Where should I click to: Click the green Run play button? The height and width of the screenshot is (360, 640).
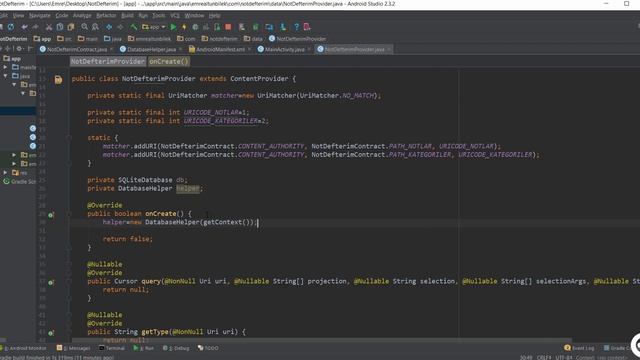pyautogui.click(x=173, y=27)
